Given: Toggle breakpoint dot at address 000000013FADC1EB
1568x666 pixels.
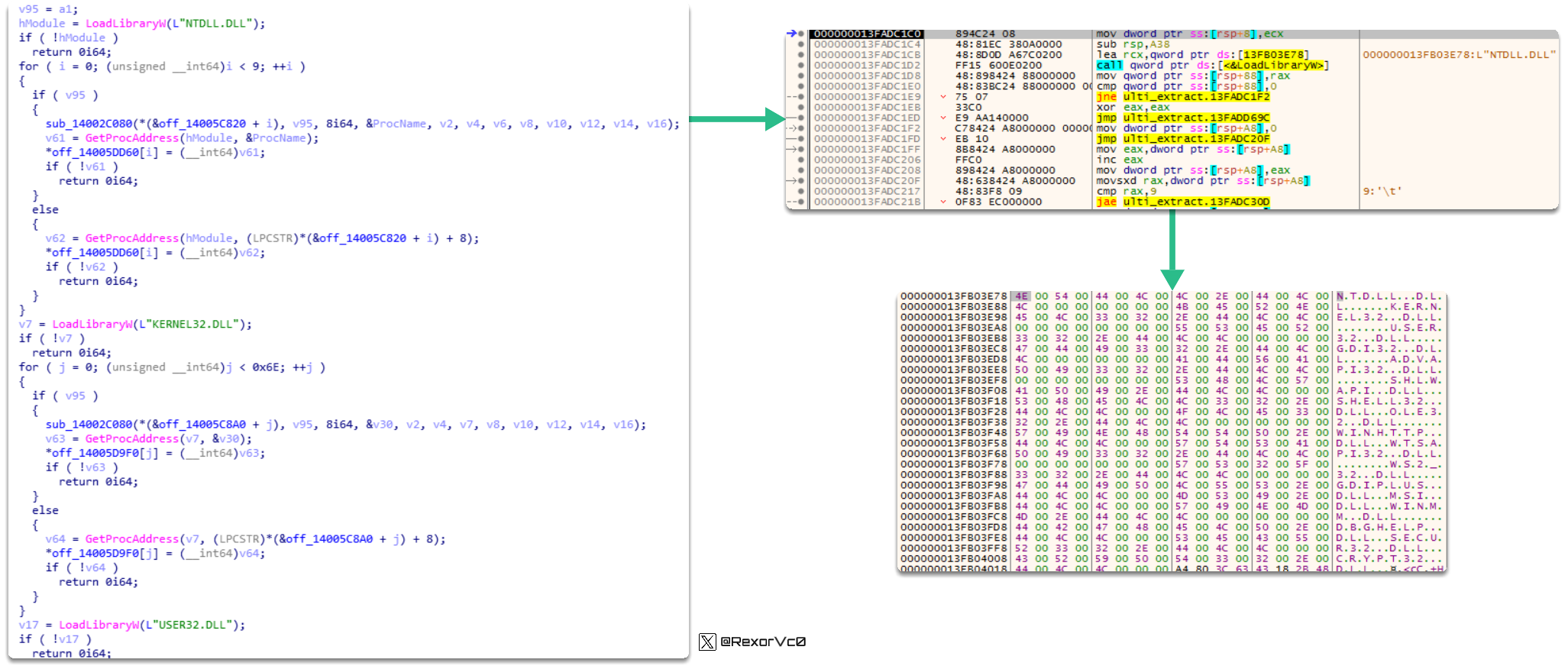Looking at the screenshot, I should [800, 108].
